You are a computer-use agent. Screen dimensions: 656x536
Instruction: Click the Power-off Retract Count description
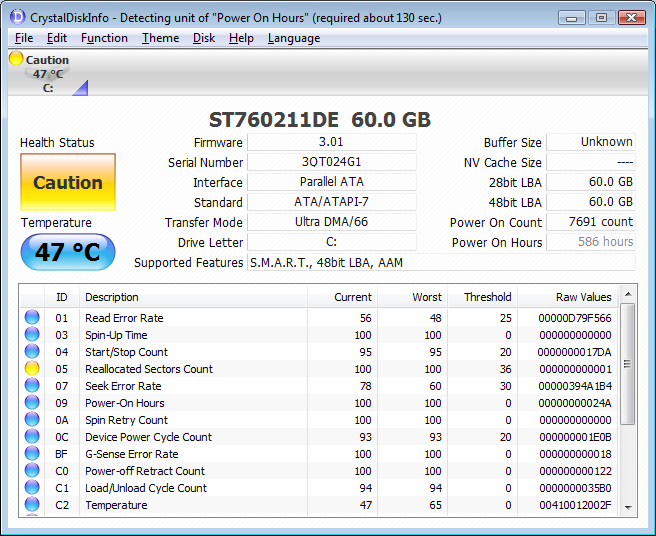click(145, 471)
